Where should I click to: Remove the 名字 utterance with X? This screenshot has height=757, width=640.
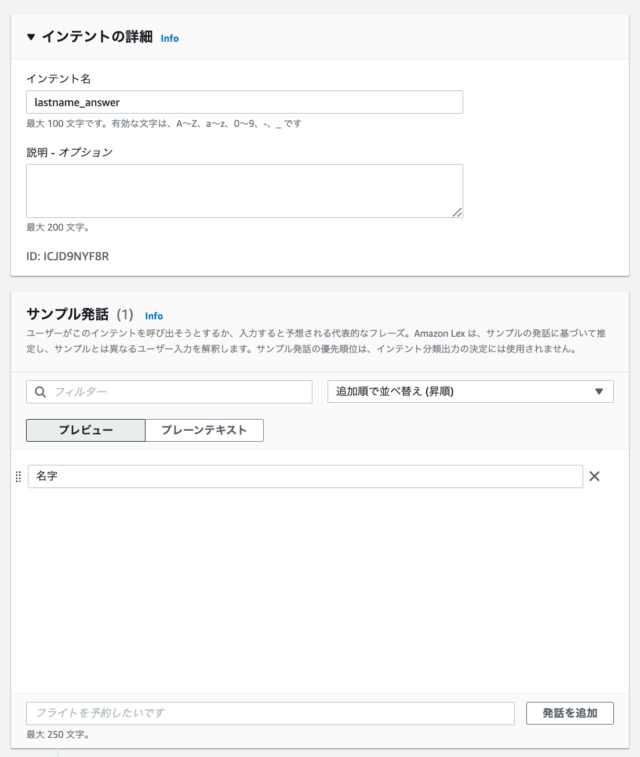click(x=594, y=477)
